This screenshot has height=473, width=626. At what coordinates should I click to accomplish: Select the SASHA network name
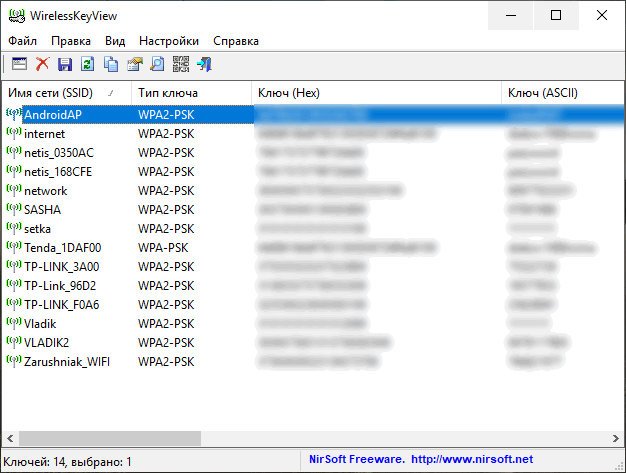click(42, 210)
